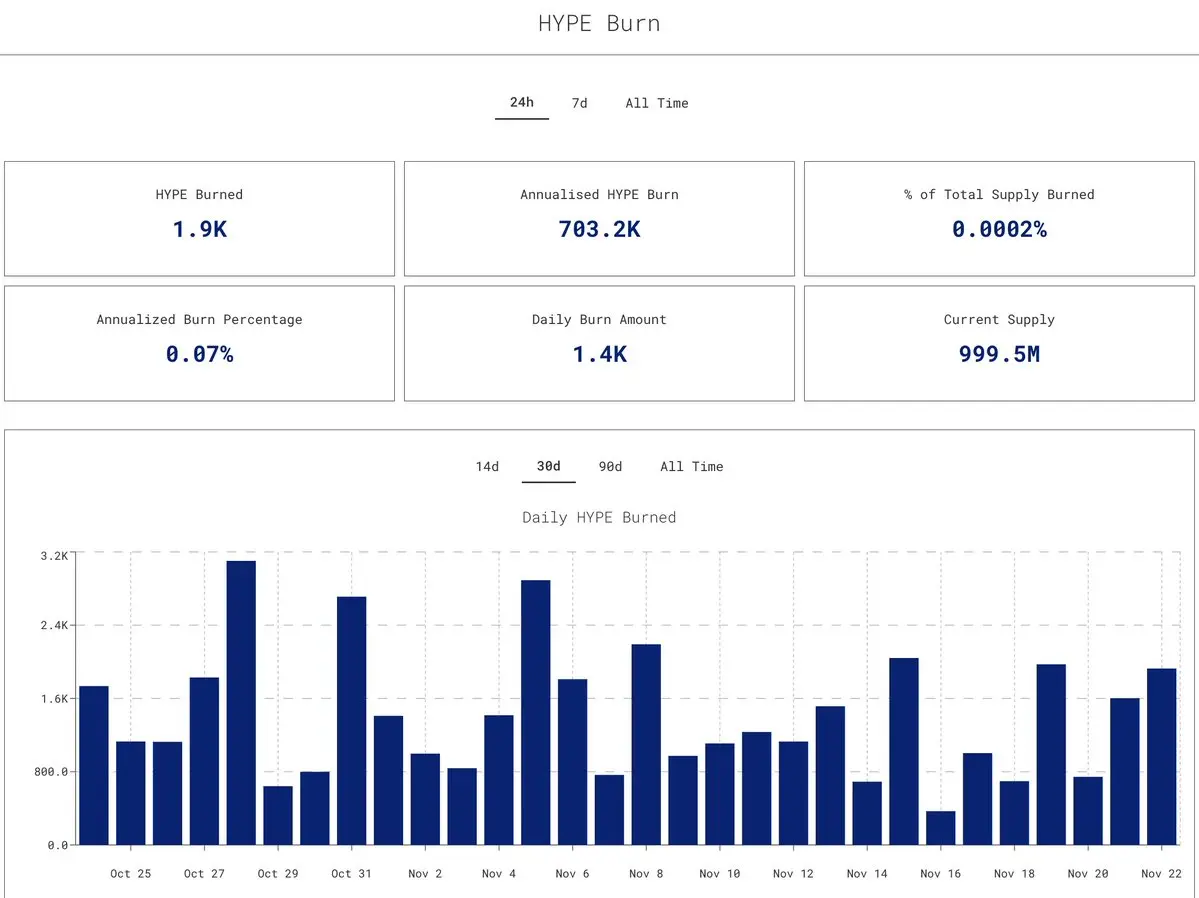Click the tallest bar on Oct 28
This screenshot has width=1199, height=898.
pos(242,703)
